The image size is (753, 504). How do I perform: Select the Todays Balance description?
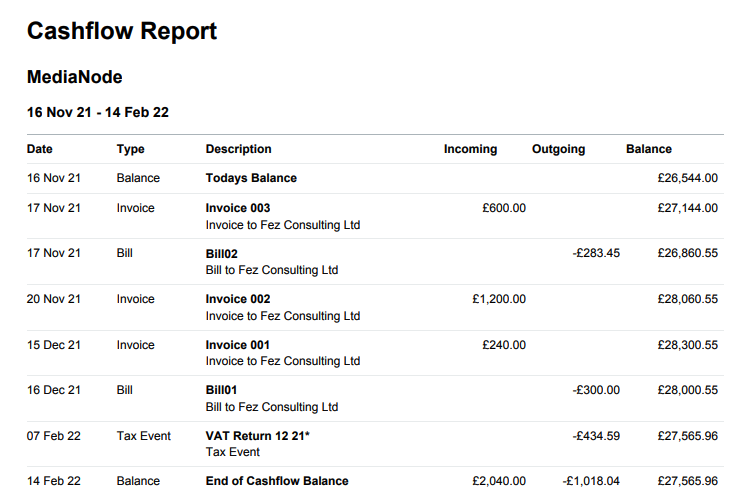click(x=251, y=178)
